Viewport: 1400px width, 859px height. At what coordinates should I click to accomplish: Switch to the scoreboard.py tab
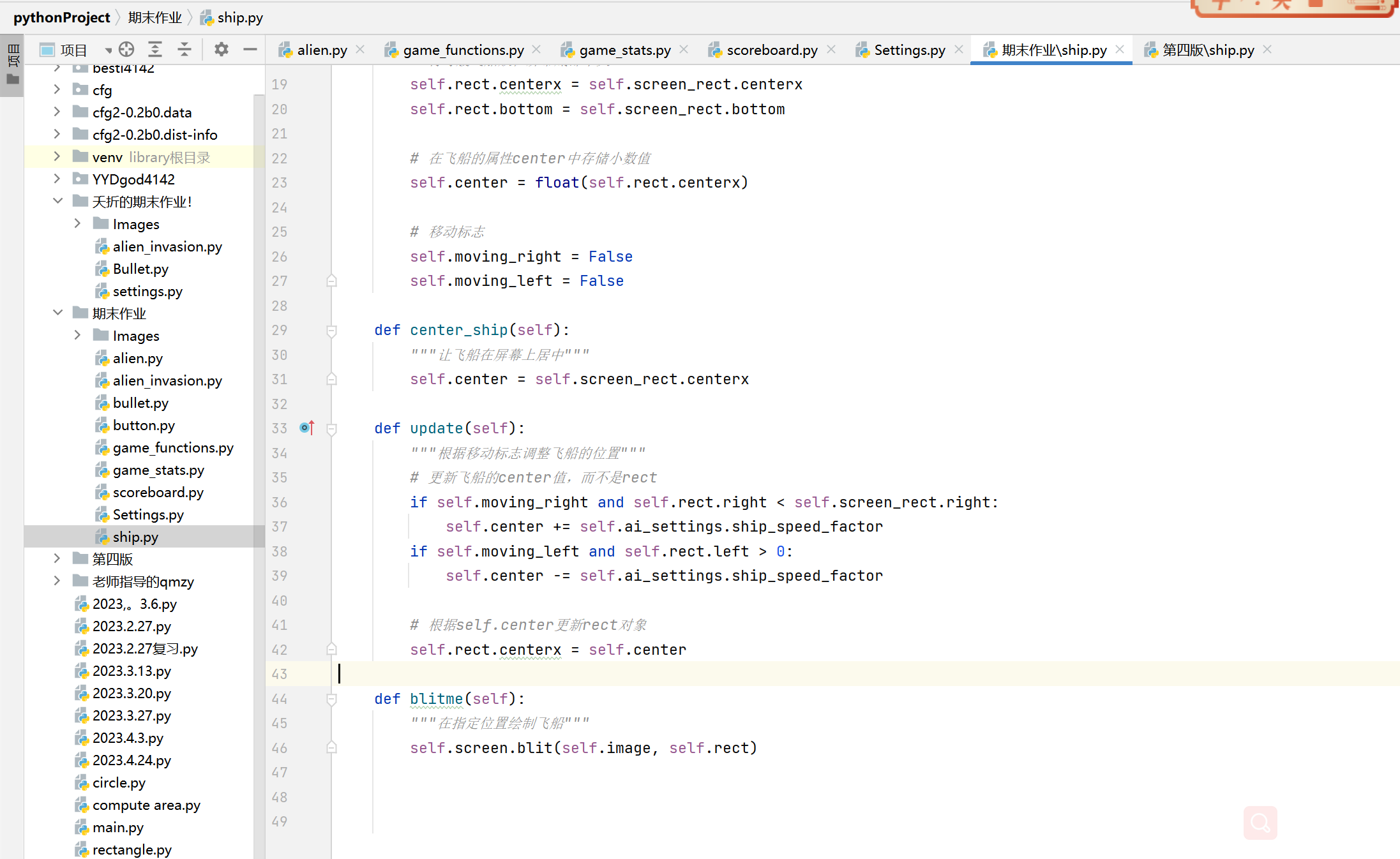772,50
